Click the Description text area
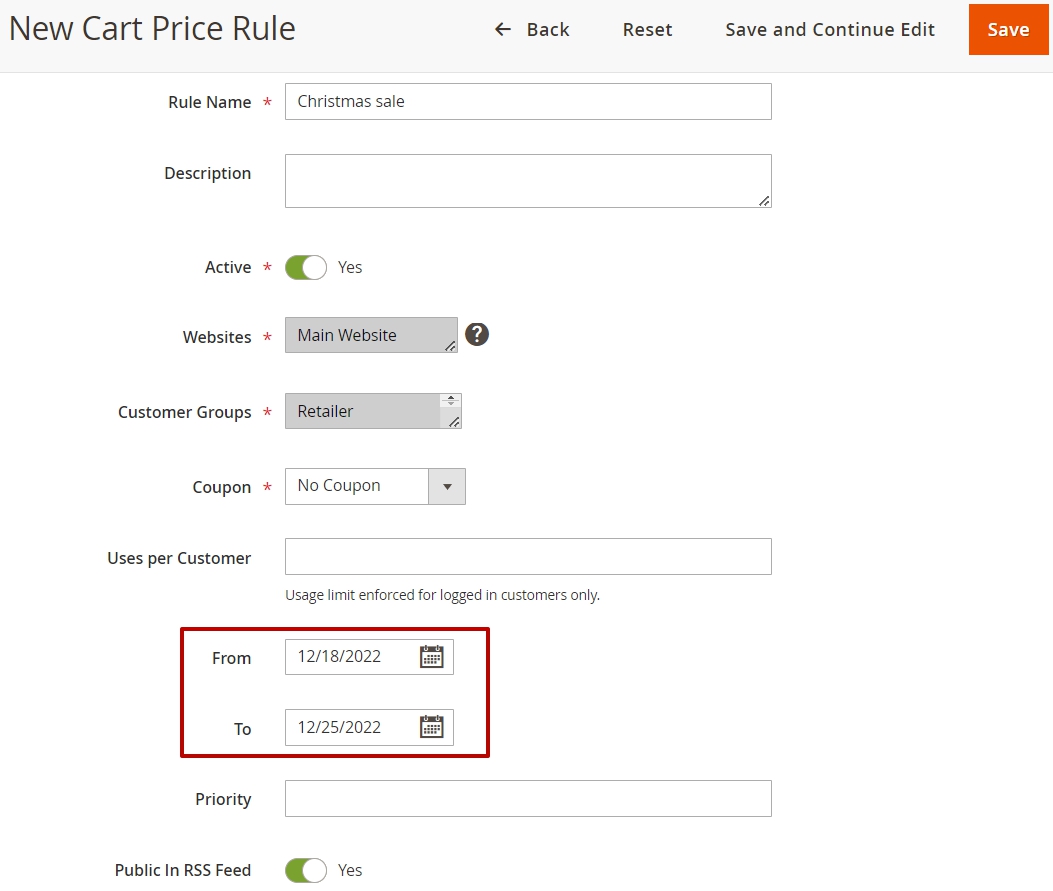This screenshot has height=891, width=1053. 528,181
